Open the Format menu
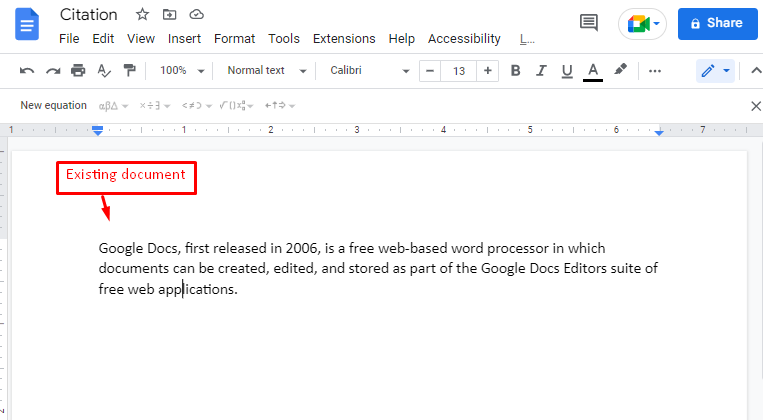This screenshot has width=763, height=420. tap(235, 38)
